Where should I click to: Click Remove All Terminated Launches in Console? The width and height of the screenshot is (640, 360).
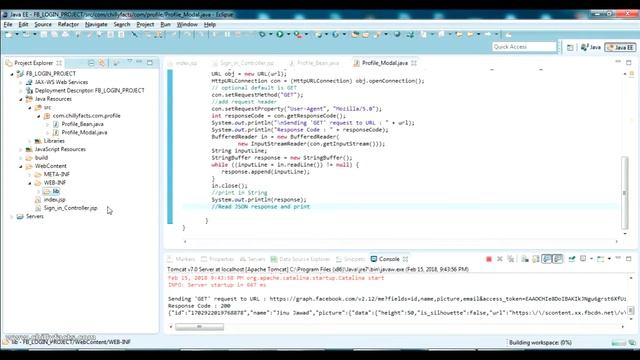(x=511, y=259)
